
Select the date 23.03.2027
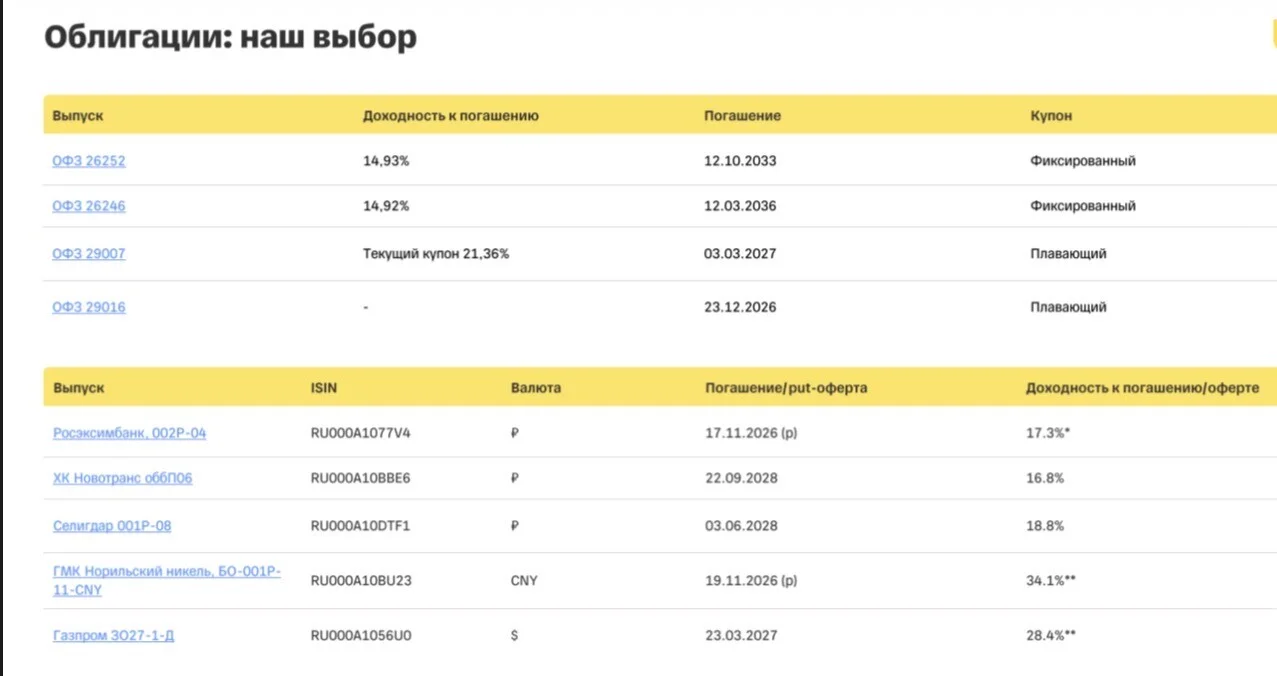741,635
